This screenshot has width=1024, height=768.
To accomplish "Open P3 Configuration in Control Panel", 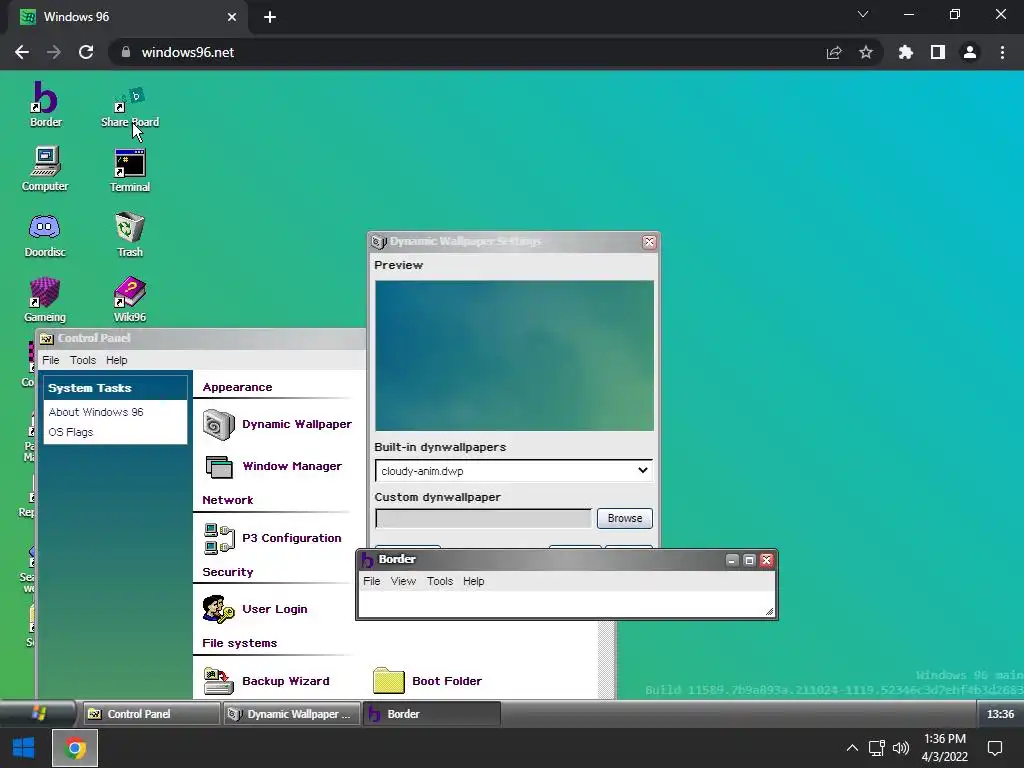I will [x=273, y=538].
